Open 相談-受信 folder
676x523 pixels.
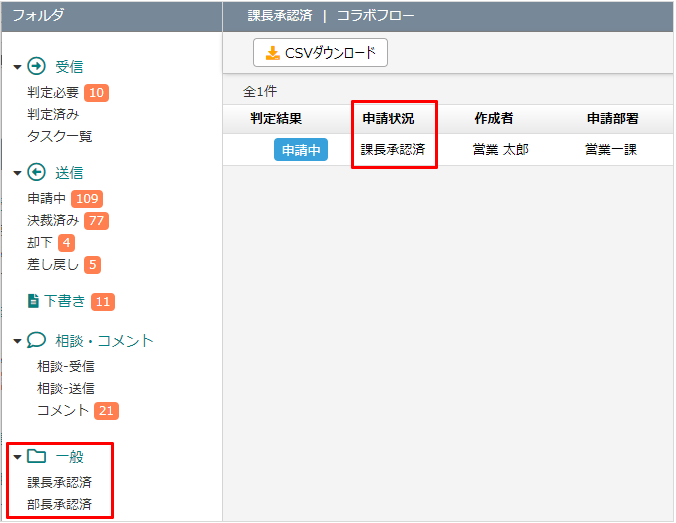click(x=66, y=366)
